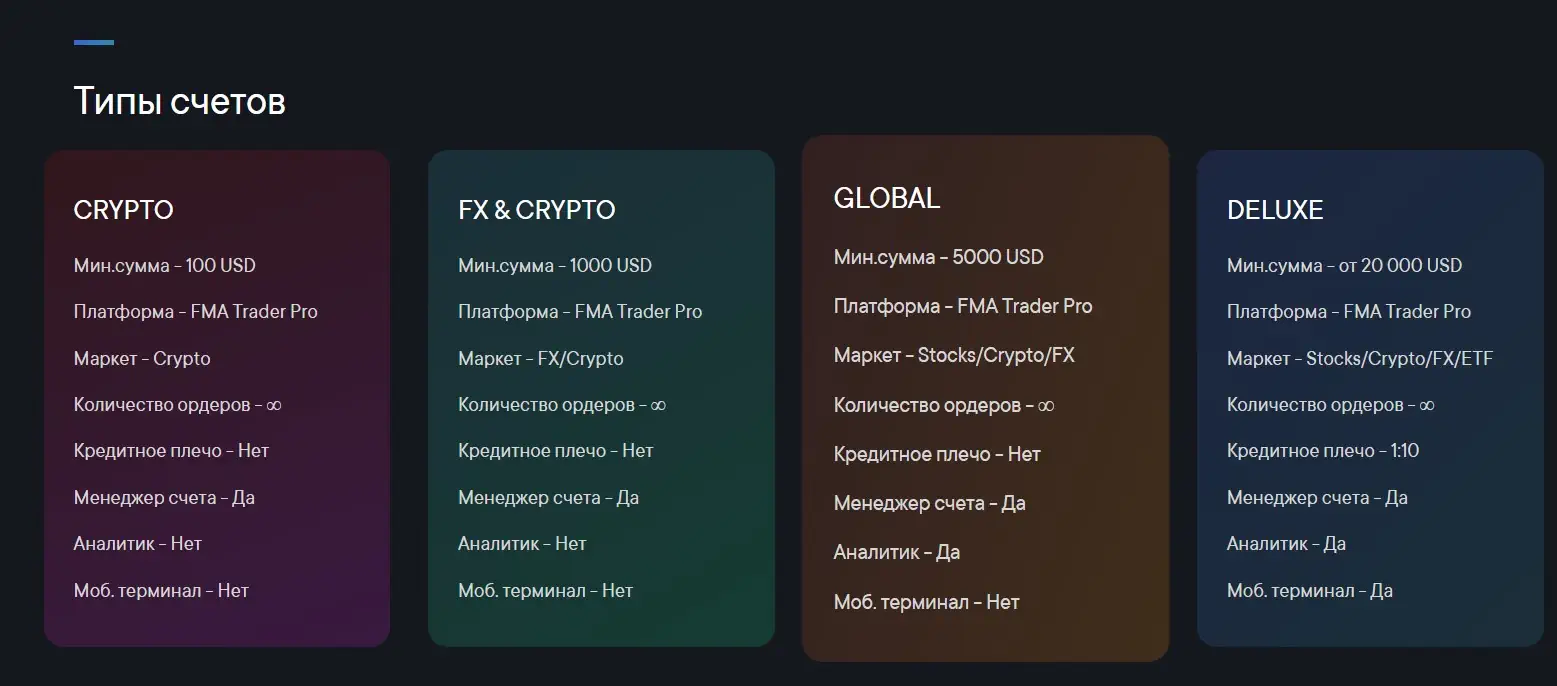The height and width of the screenshot is (686, 1557).
Task: Click Маркет – Stocks/Crypto/FX in GLOBAL card
Action: 954,355
